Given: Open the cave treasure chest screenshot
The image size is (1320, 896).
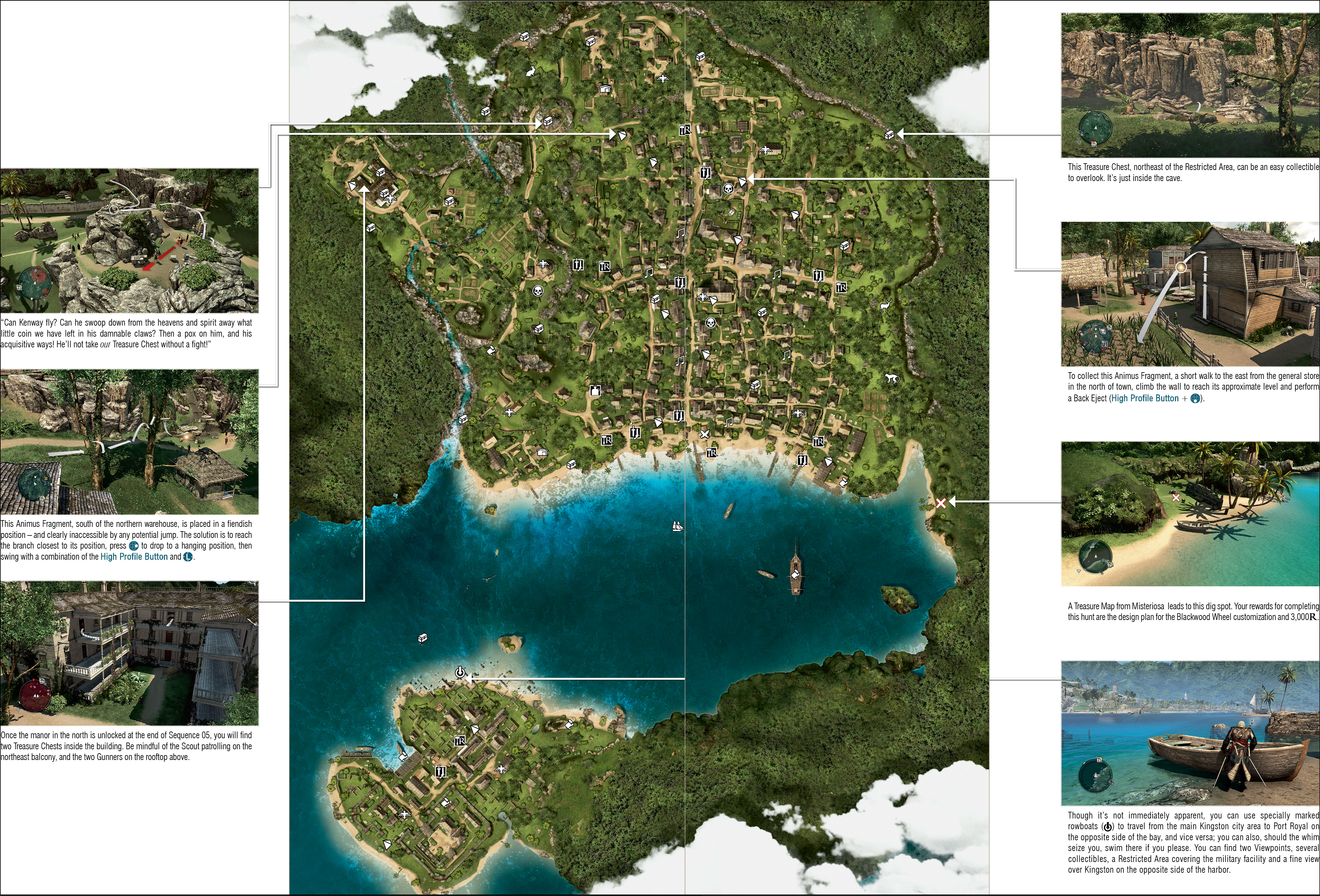Looking at the screenshot, I should pos(1190,85).
